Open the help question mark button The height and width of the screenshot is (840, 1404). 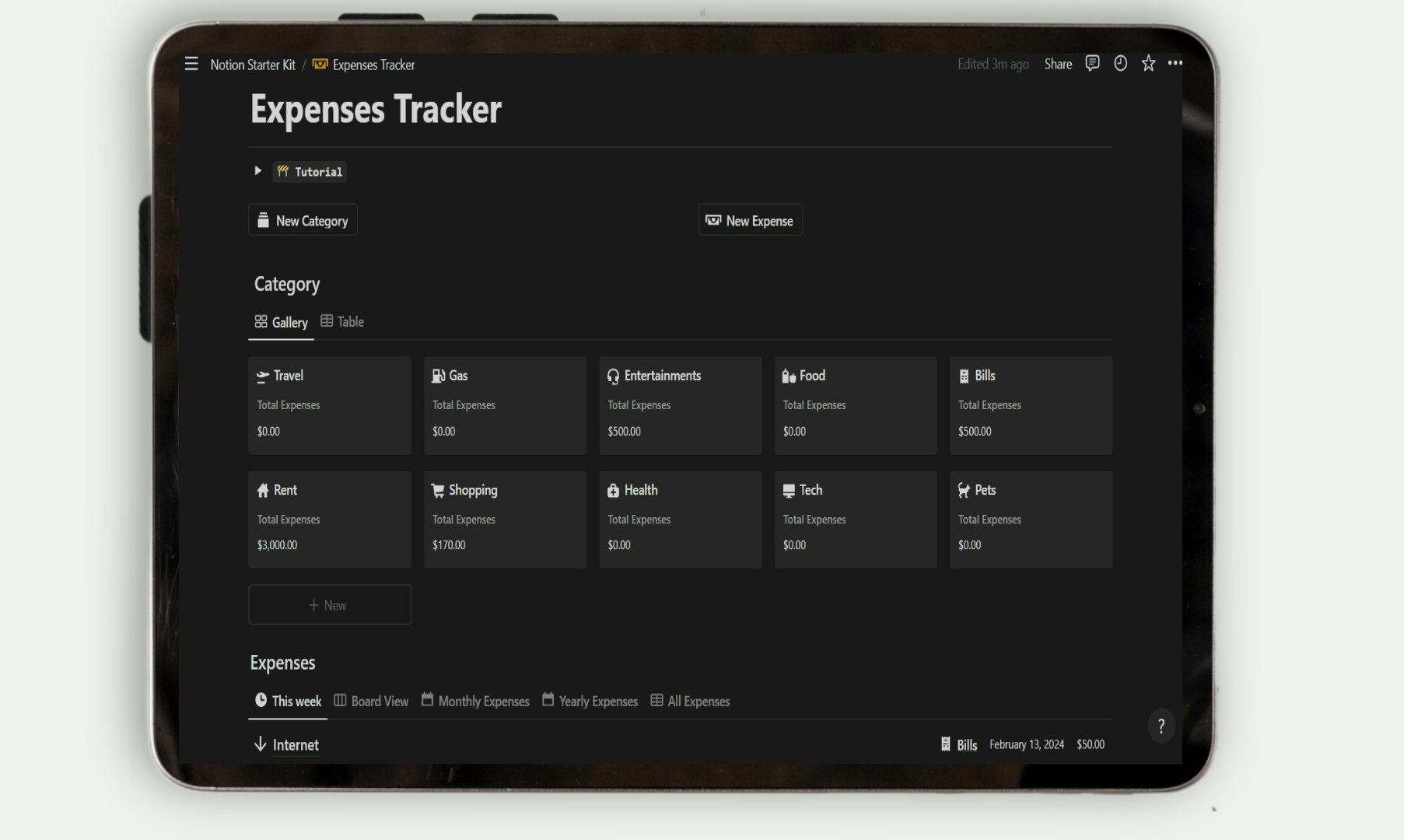coord(1161,726)
